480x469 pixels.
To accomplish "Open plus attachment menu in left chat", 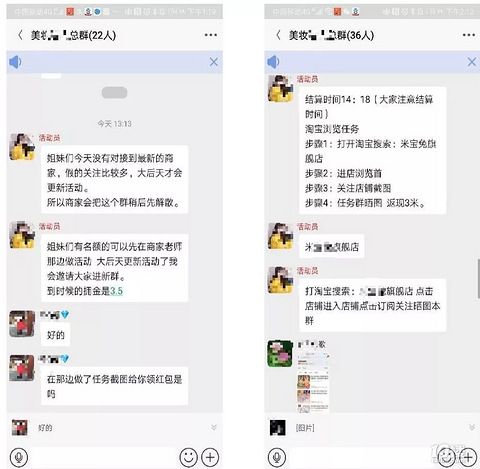I will [x=210, y=457].
